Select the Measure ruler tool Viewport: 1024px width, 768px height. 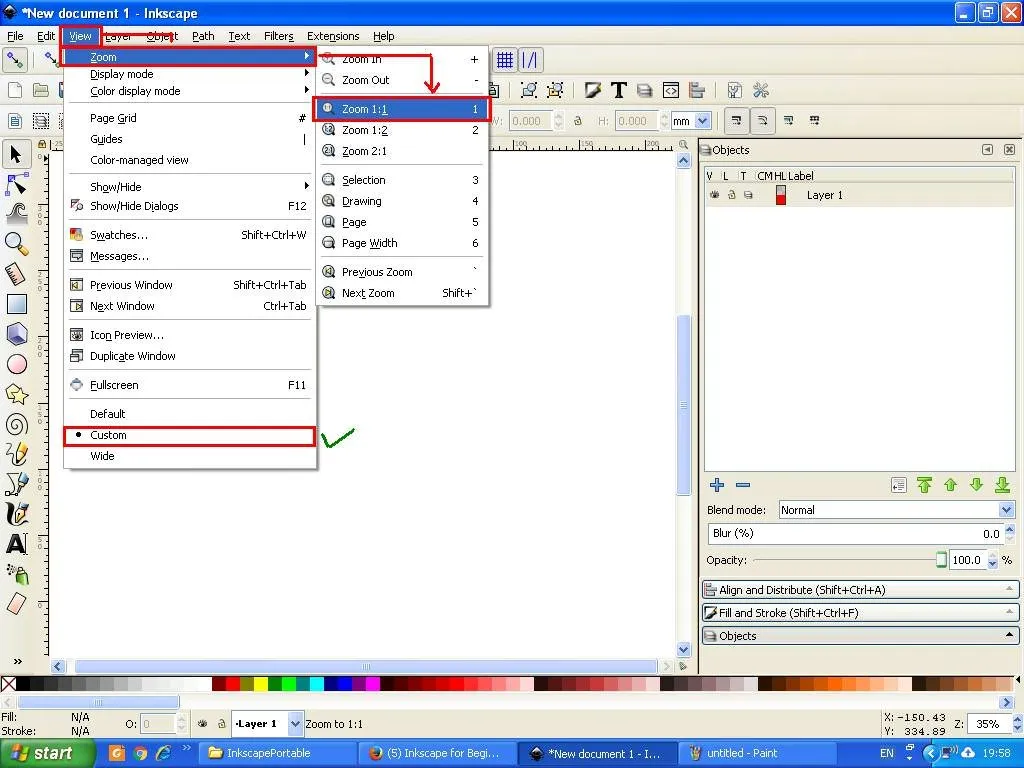coord(16,274)
